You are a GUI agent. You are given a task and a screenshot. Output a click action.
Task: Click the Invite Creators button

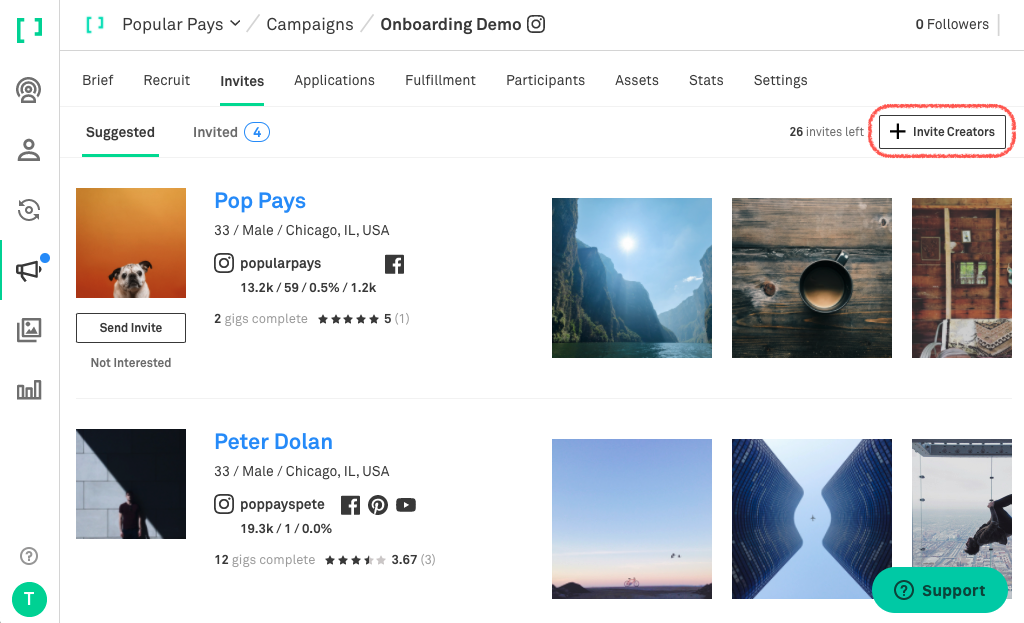(x=941, y=131)
